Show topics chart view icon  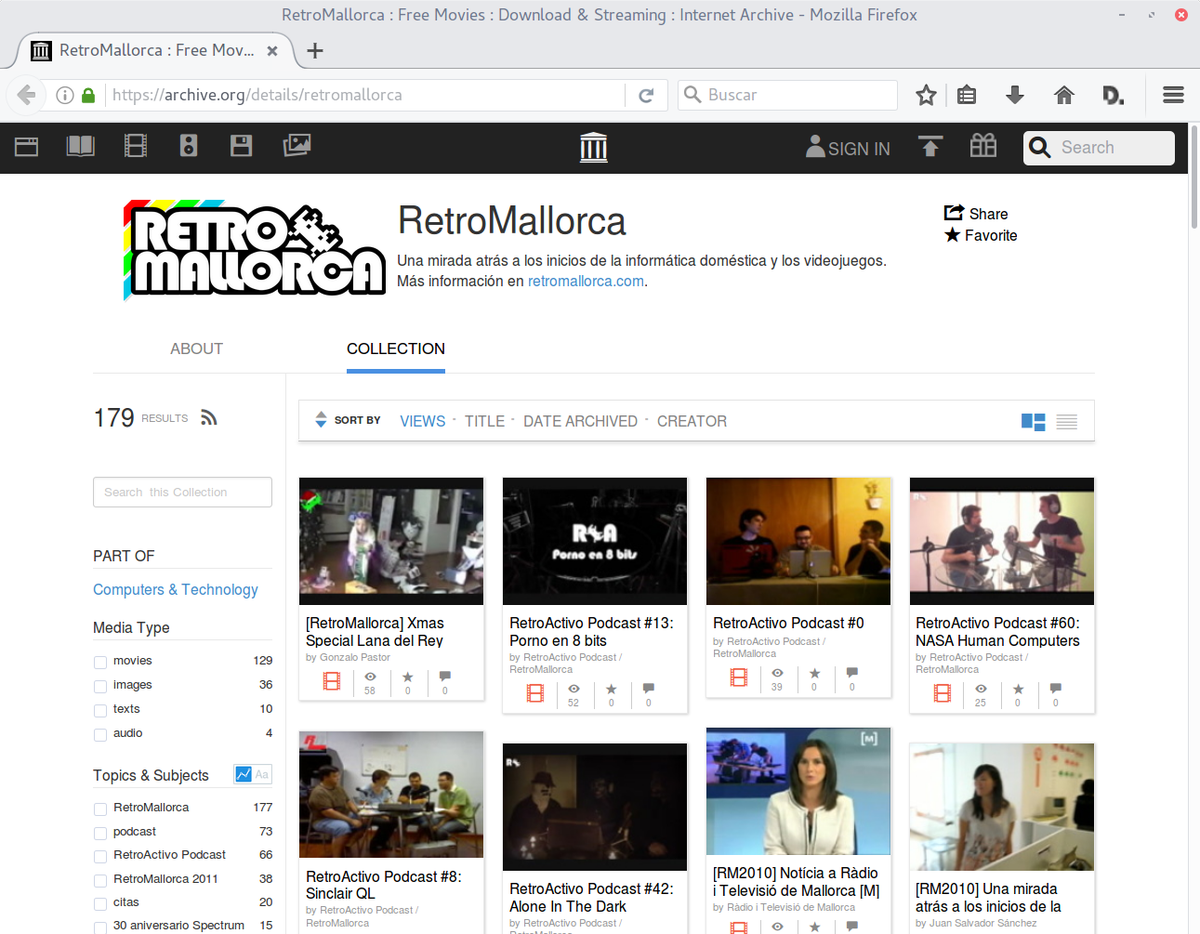(x=243, y=774)
